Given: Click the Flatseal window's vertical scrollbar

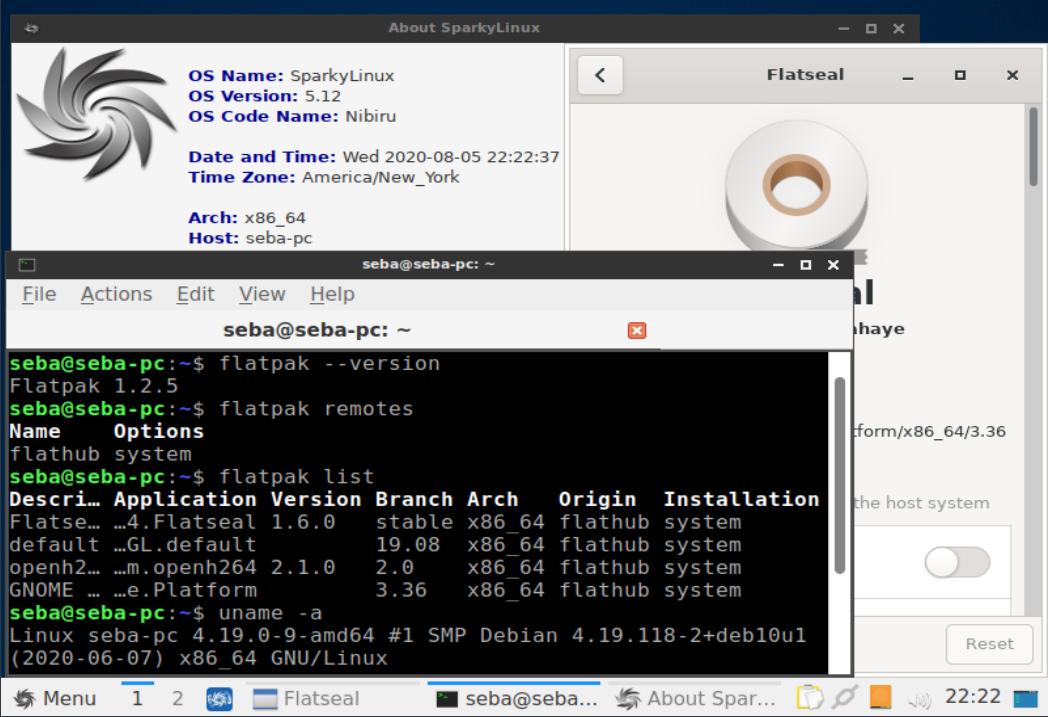Looking at the screenshot, I should coord(1034,147).
